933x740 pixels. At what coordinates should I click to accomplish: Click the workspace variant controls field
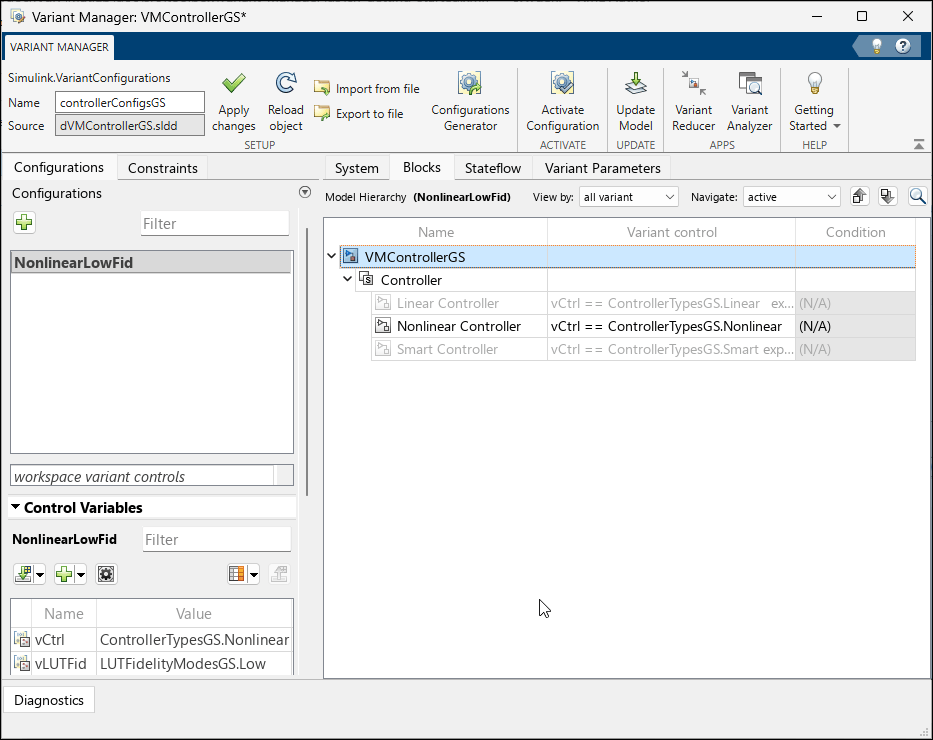[x=142, y=476]
